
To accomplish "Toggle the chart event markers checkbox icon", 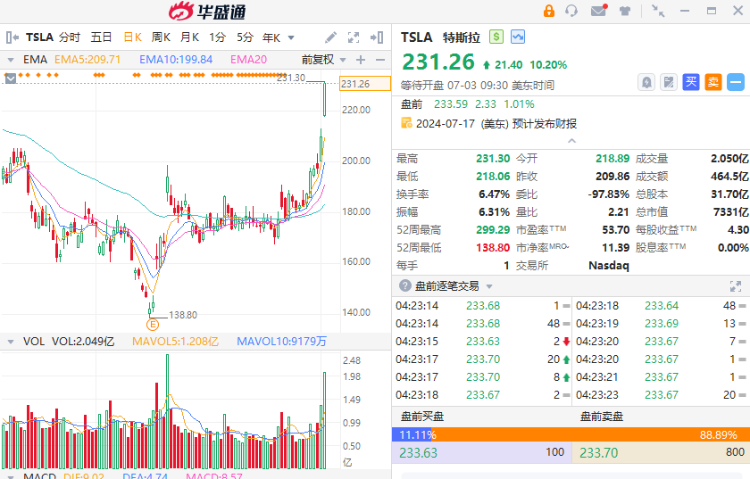I will [x=11, y=78].
